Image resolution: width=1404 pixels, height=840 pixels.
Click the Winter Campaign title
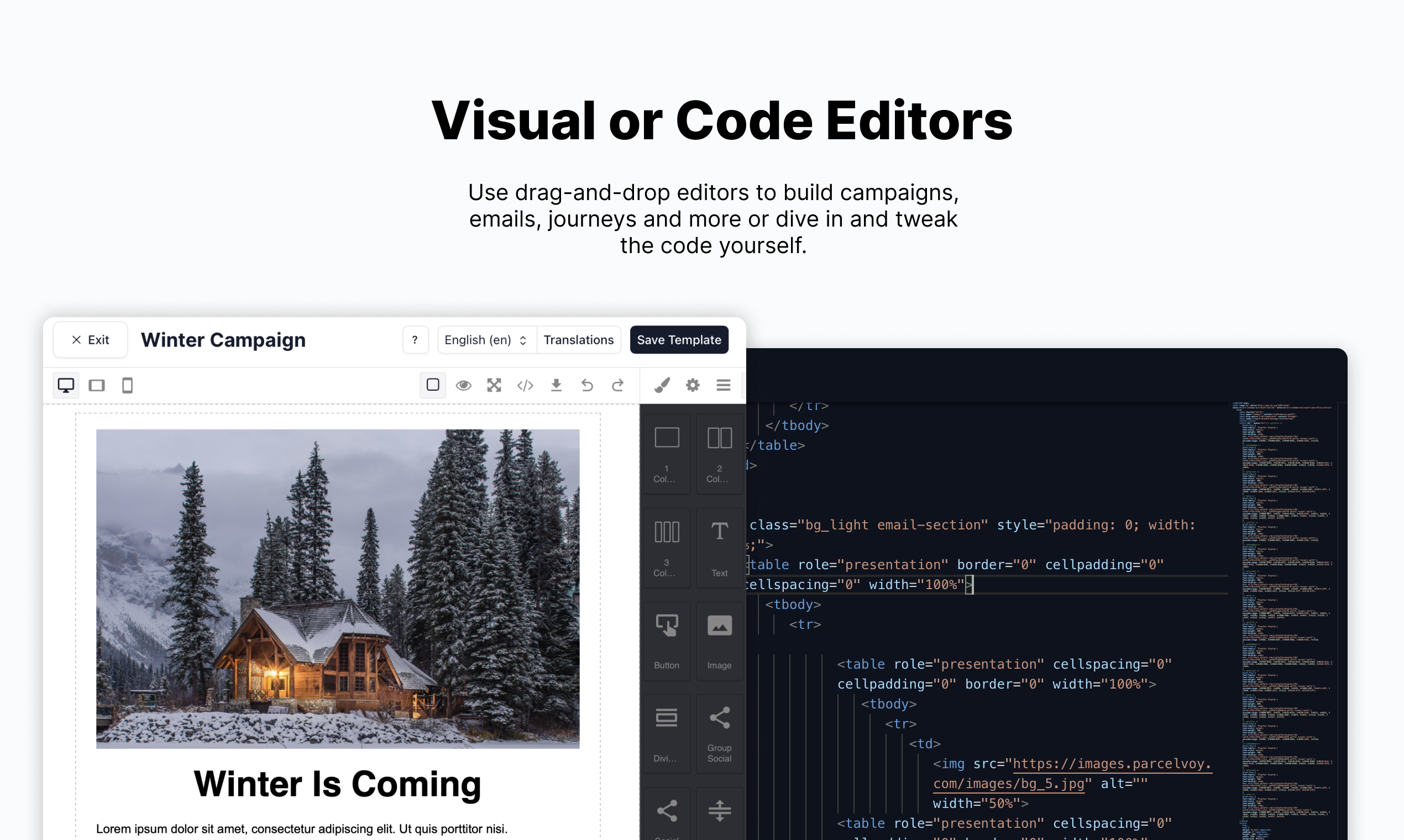[223, 340]
